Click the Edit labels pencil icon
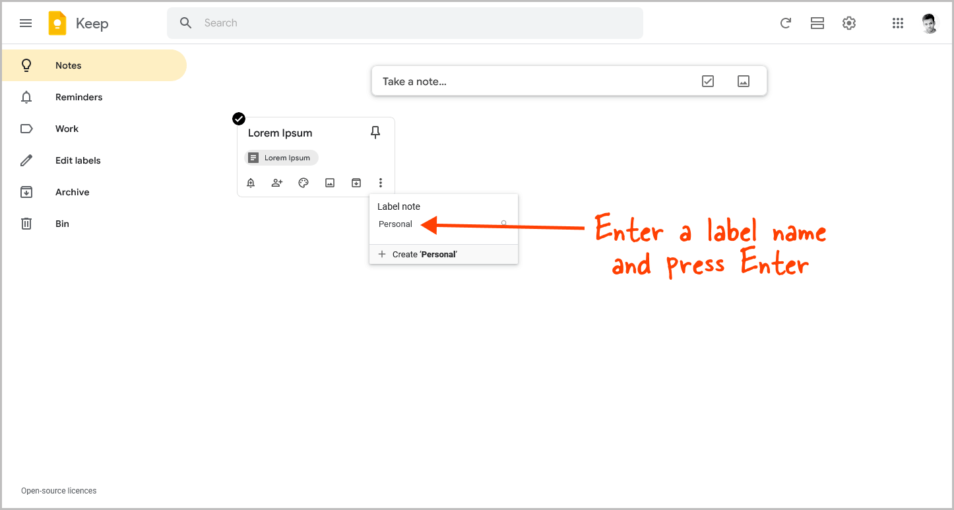This screenshot has width=954, height=510. (26, 161)
